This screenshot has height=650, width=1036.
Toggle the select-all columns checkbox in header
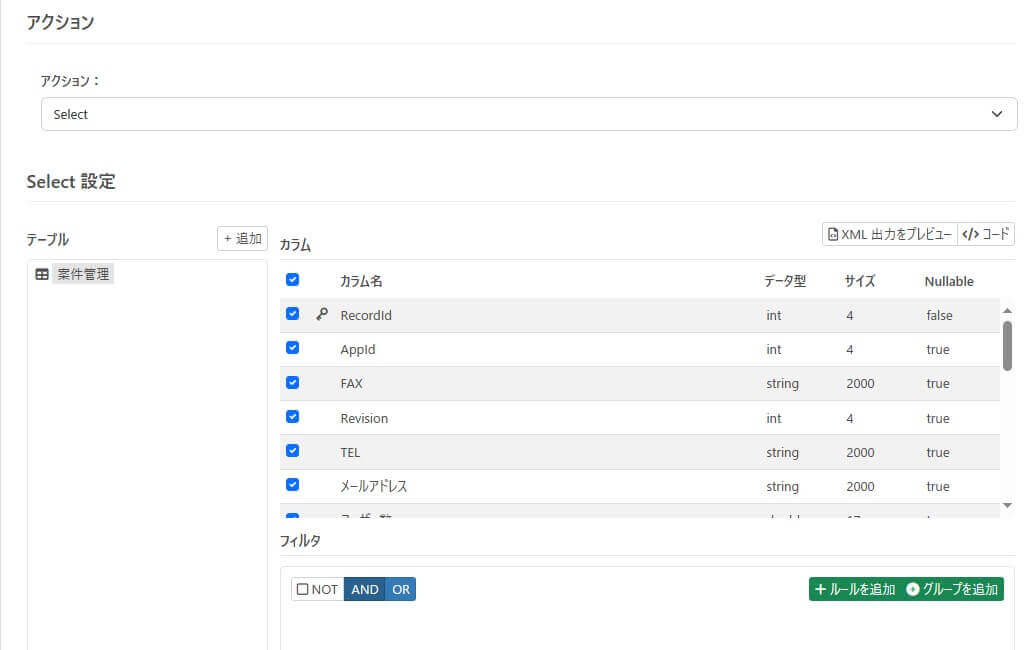[293, 279]
